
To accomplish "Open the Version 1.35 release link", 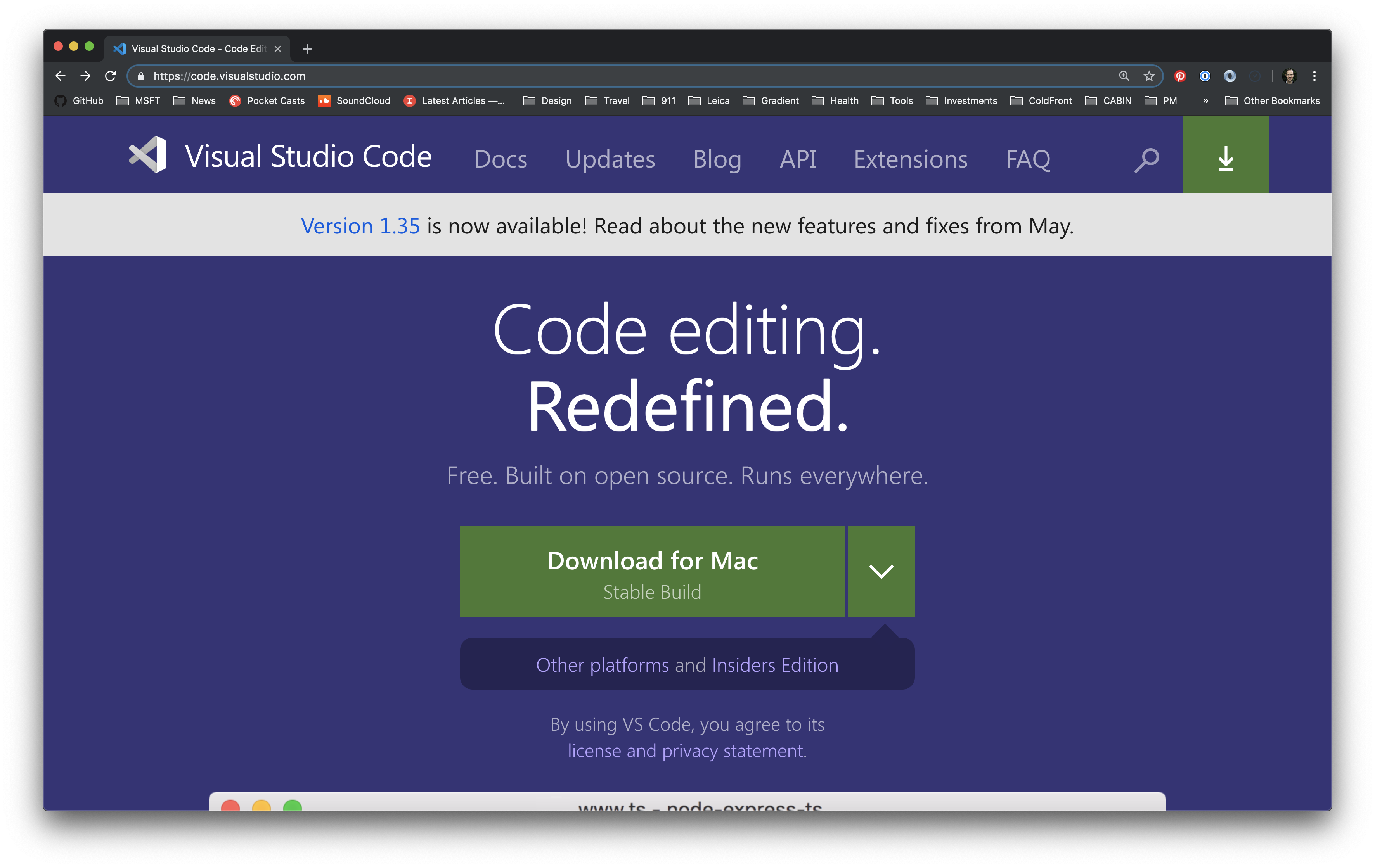I will 360,227.
